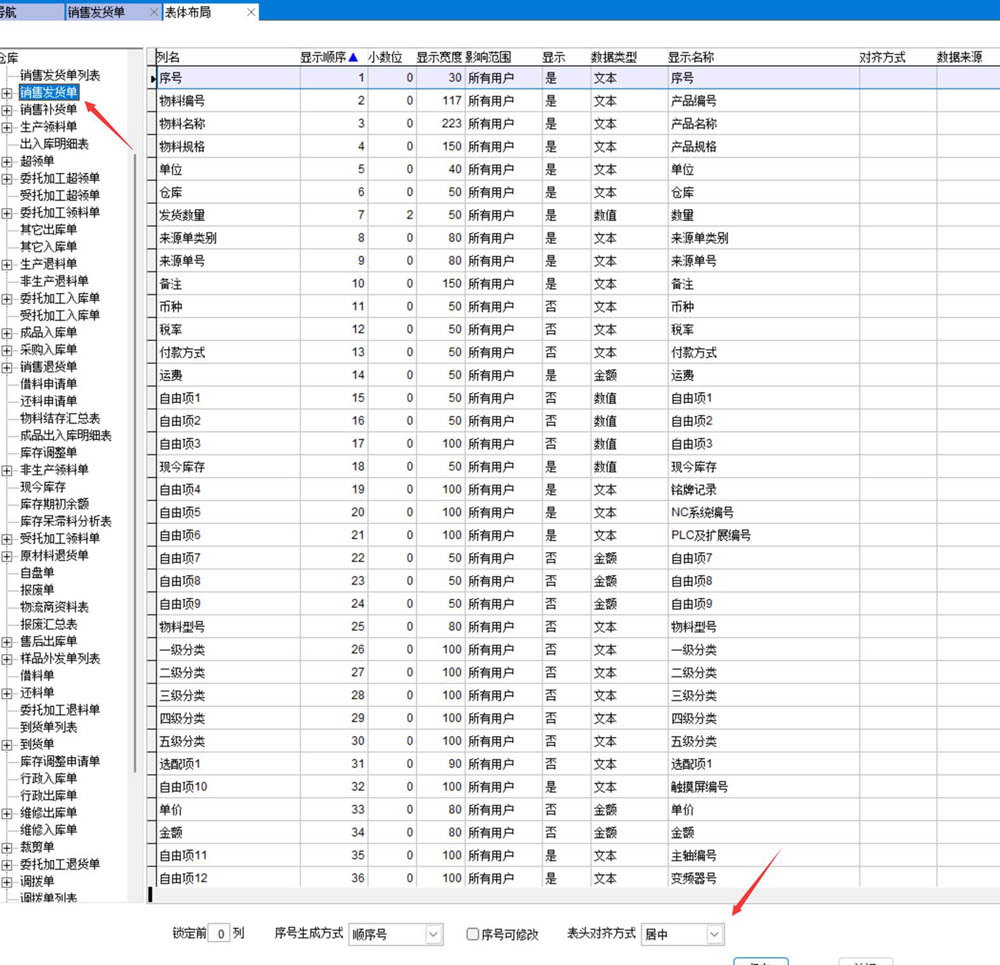The width and height of the screenshot is (1000, 965).
Task: Open the 表头对齐方式 dropdown
Action: pyautogui.click(x=714, y=934)
